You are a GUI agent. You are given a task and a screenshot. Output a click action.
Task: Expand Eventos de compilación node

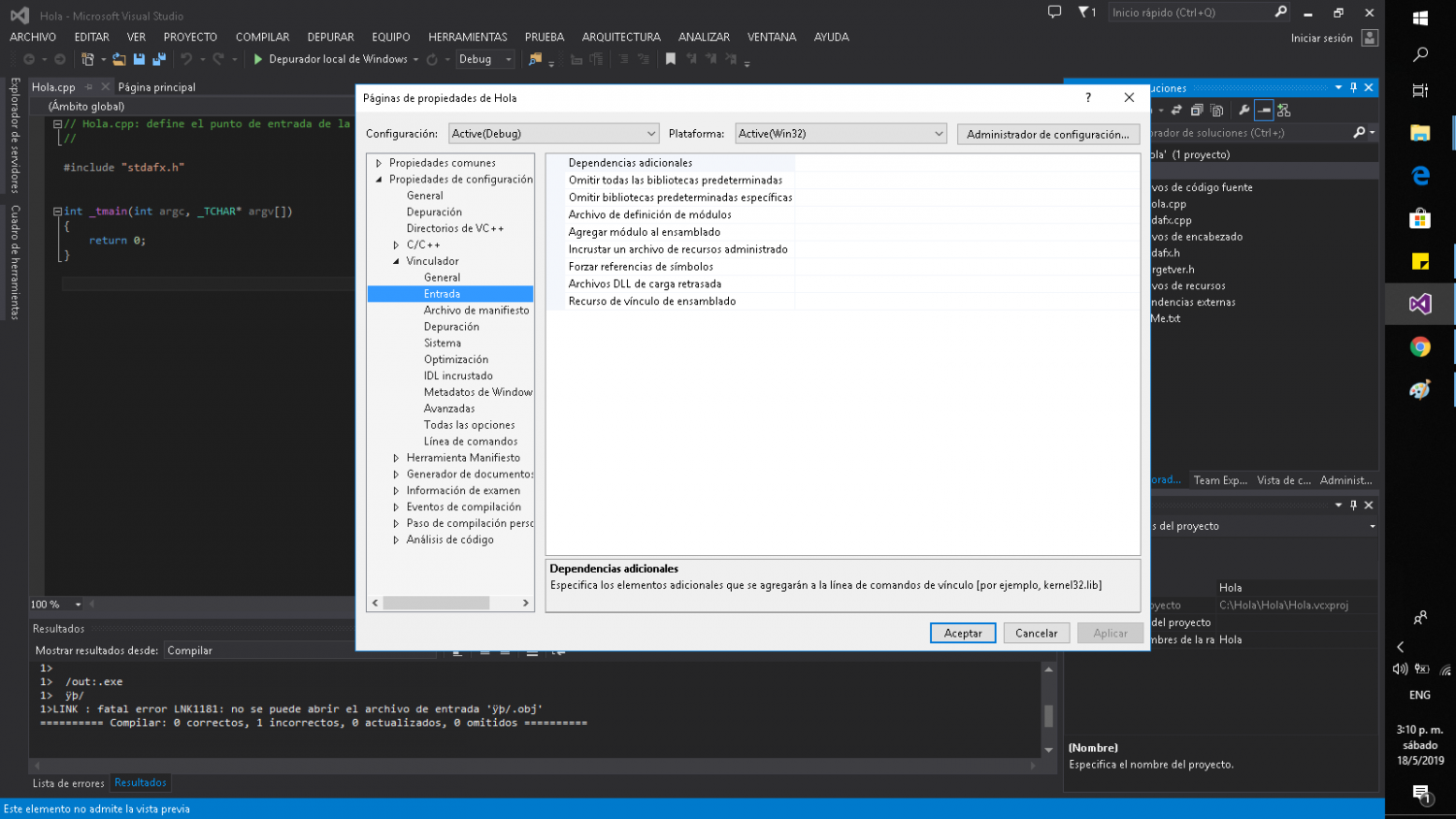(396, 507)
